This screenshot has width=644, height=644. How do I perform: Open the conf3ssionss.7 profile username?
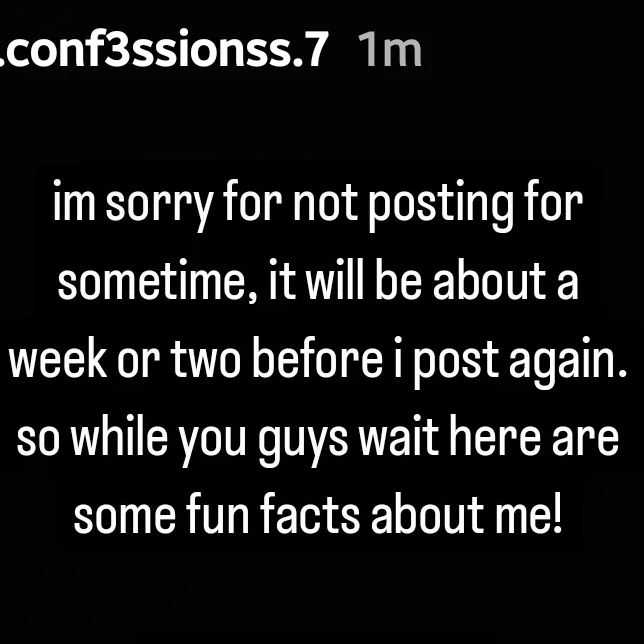pos(165,48)
